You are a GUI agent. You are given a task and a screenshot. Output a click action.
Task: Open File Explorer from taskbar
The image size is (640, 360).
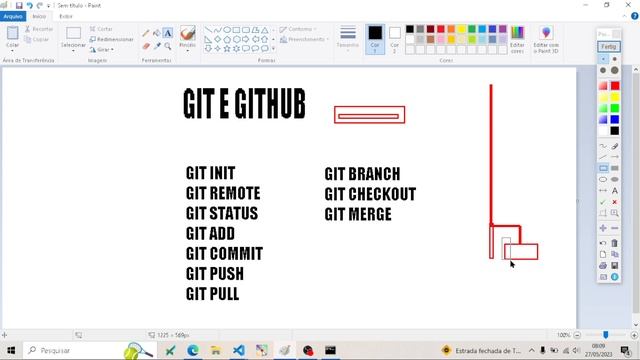(x=216, y=350)
